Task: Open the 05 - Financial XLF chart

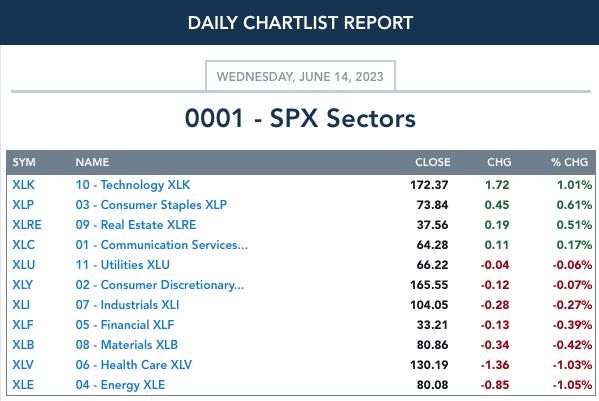Action: (x=125, y=325)
